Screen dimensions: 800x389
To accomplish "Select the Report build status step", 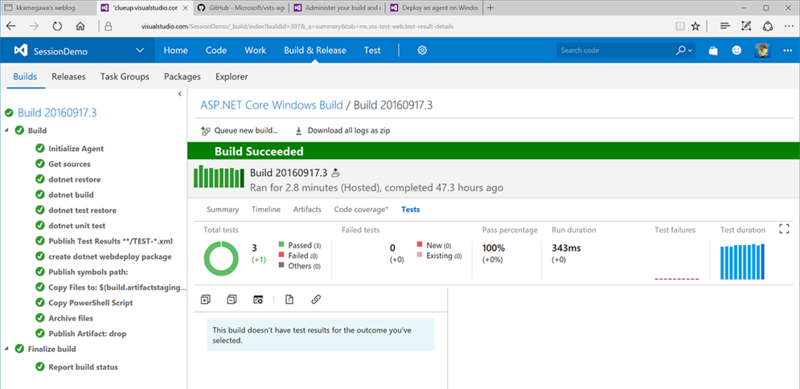I will click(x=83, y=367).
